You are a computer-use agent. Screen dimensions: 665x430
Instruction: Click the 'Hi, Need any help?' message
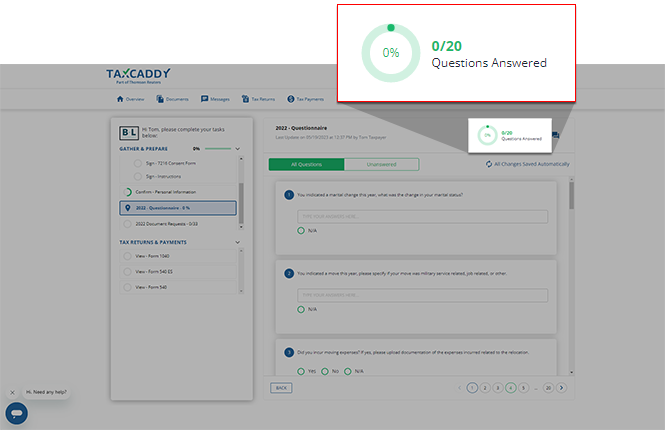click(46, 392)
